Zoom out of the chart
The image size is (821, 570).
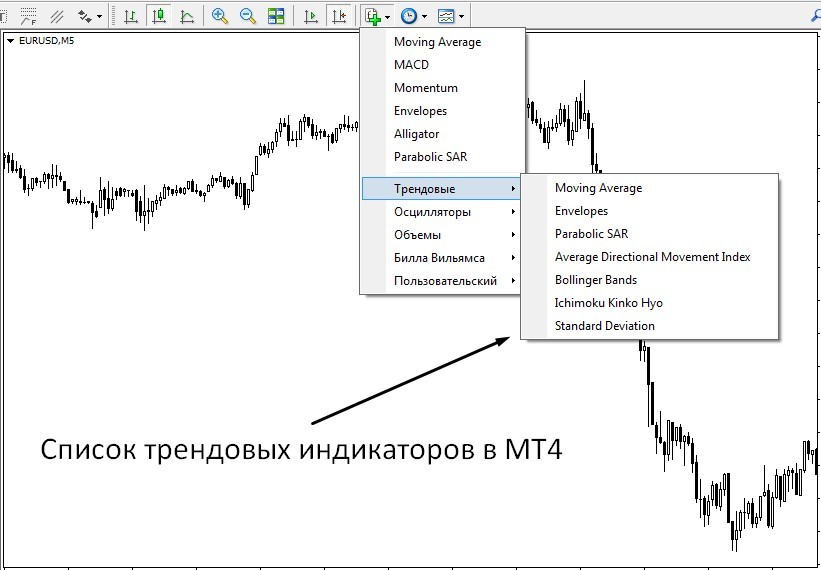point(248,16)
